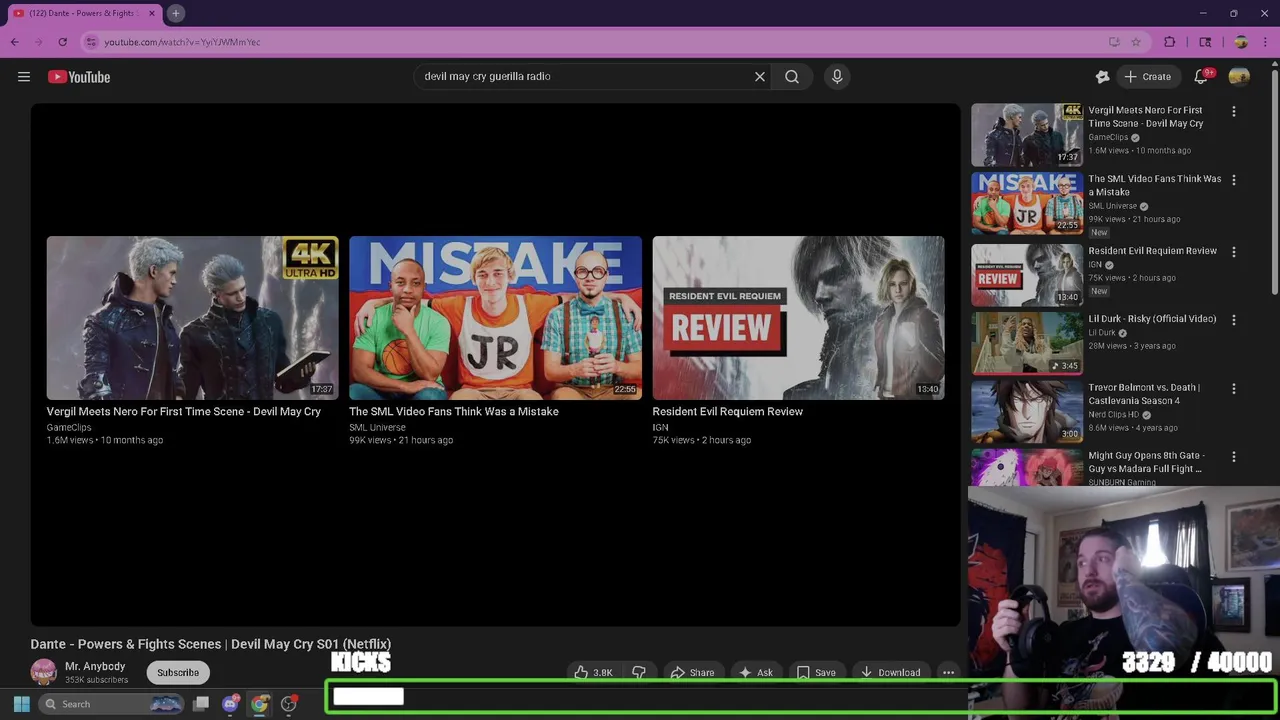Like the video (3.8K)
Image resolution: width=1280 pixels, height=720 pixels.
tap(593, 672)
